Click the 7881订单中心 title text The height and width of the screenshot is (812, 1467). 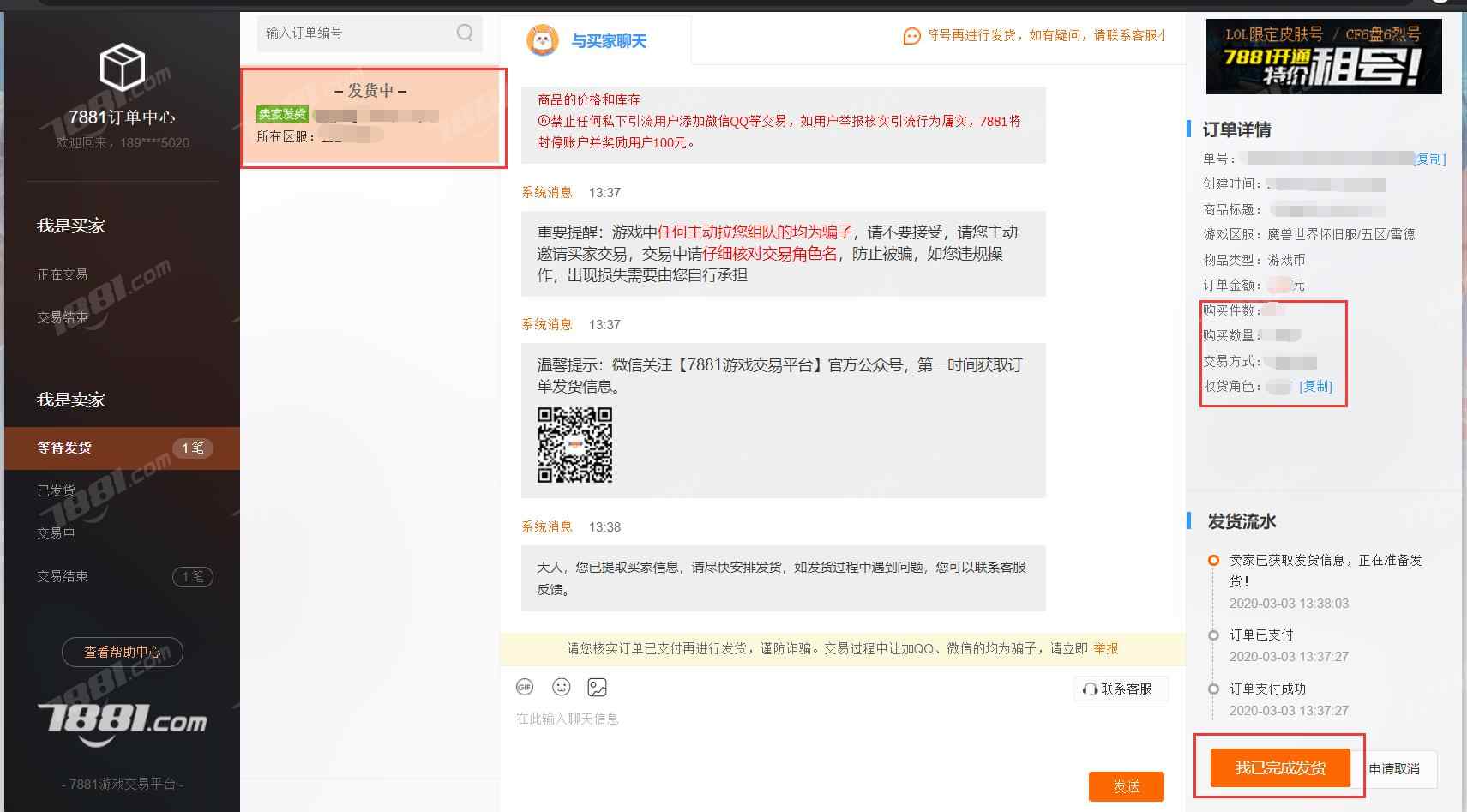click(x=122, y=117)
